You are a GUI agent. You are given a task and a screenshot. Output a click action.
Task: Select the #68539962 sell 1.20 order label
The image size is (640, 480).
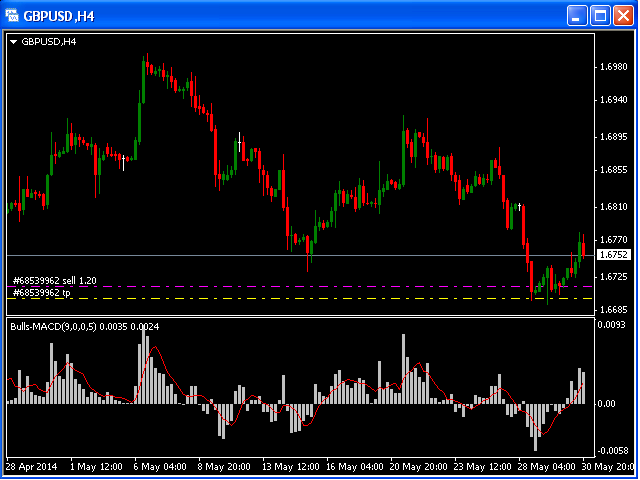tap(55, 281)
